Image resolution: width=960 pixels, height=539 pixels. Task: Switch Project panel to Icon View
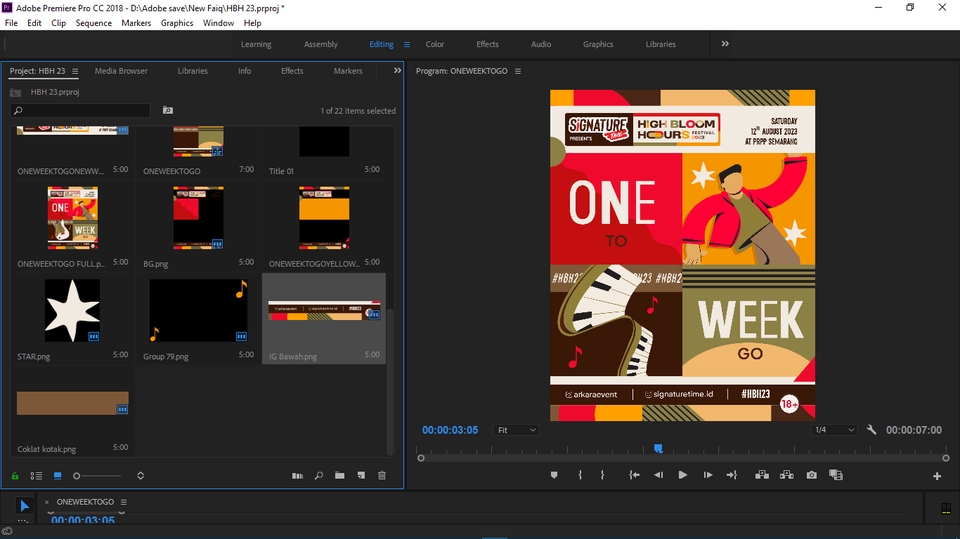point(57,476)
